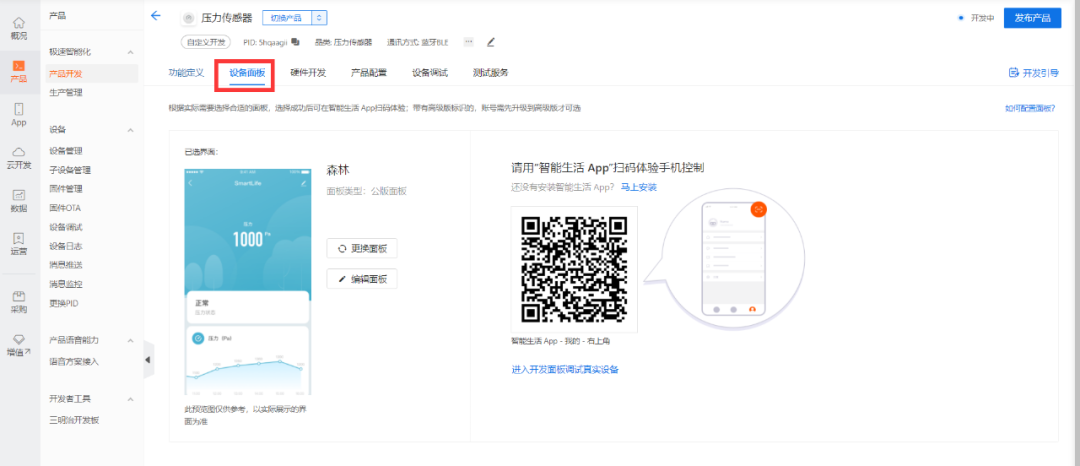Click the 森林 panel name text

click(339, 170)
